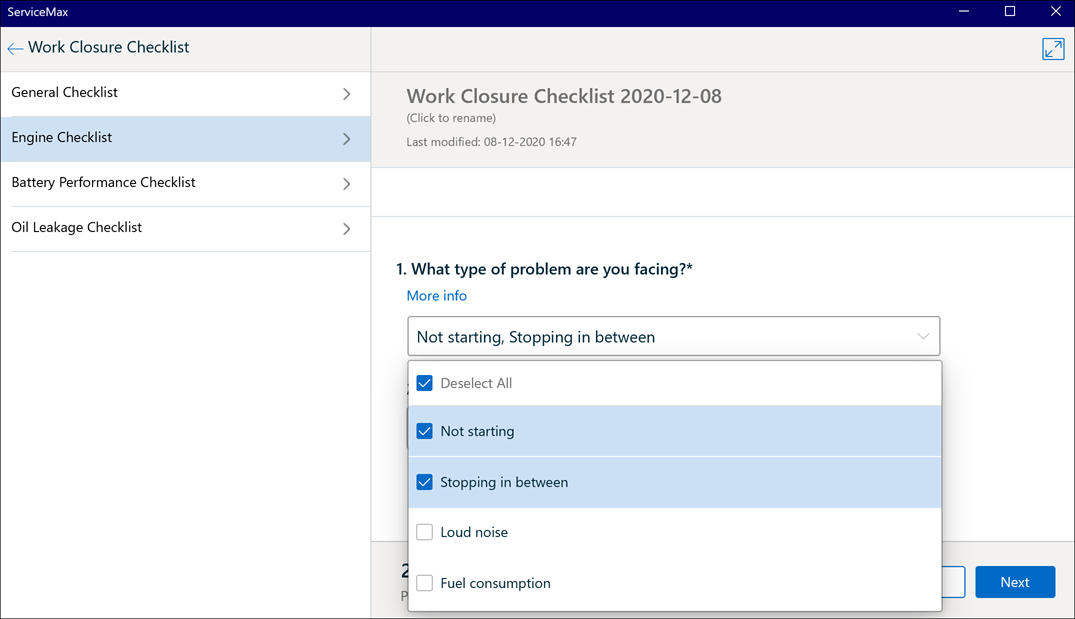Maximize the ServiceMax window
The width and height of the screenshot is (1075, 619).
tap(1010, 11)
